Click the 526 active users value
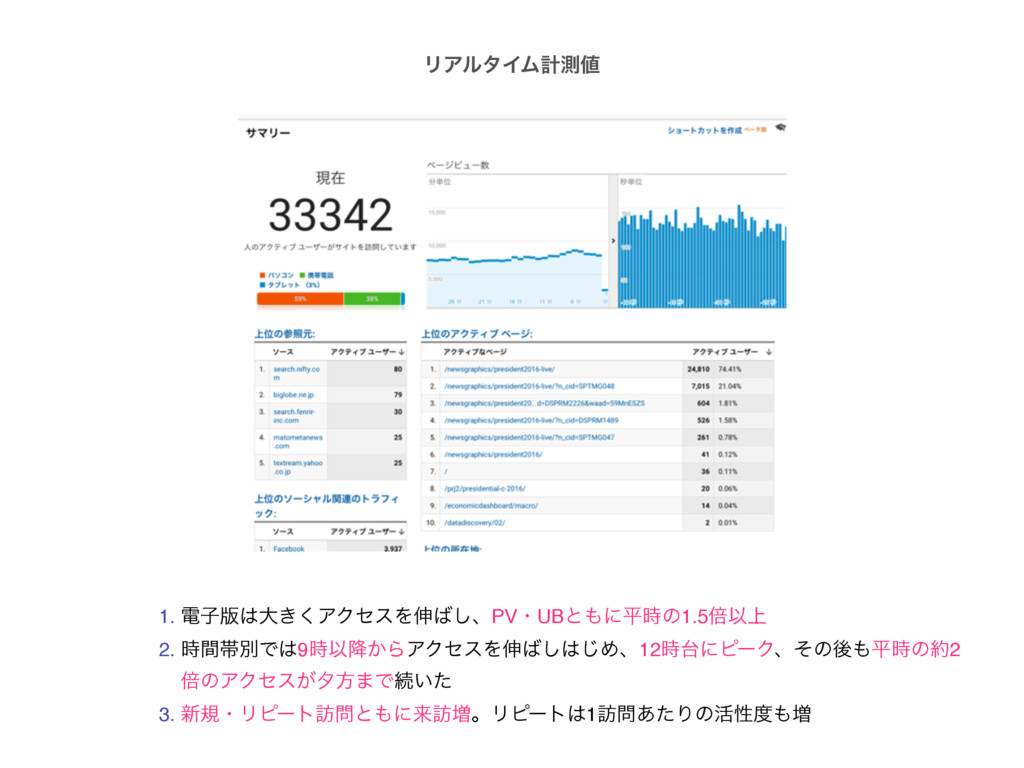Screen dimensions: 1024x768 pos(703,420)
